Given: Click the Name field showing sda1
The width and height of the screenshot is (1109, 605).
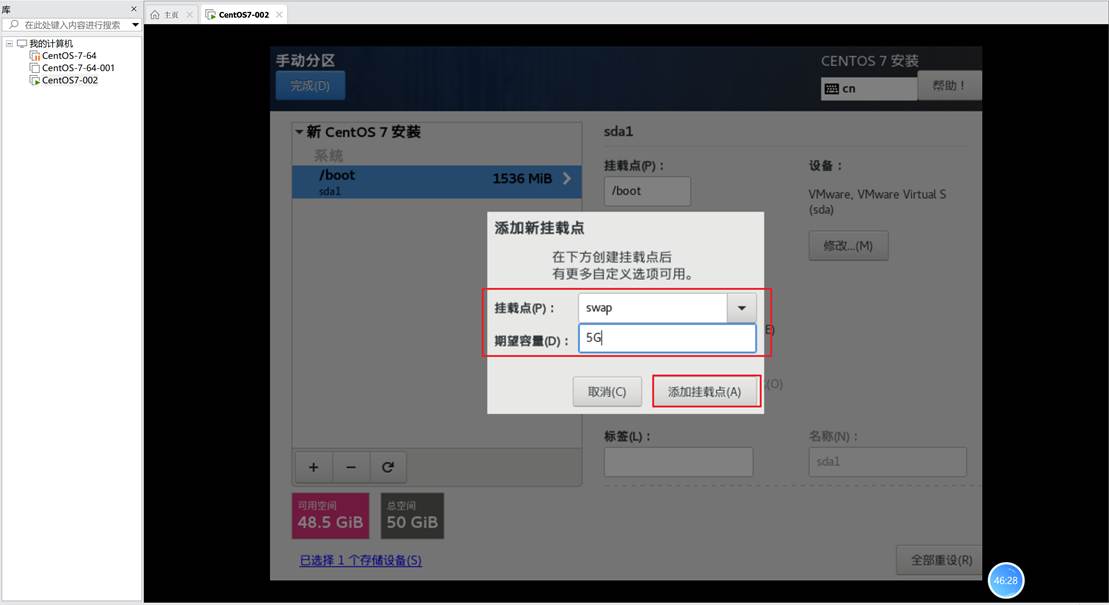Looking at the screenshot, I should click(888, 461).
